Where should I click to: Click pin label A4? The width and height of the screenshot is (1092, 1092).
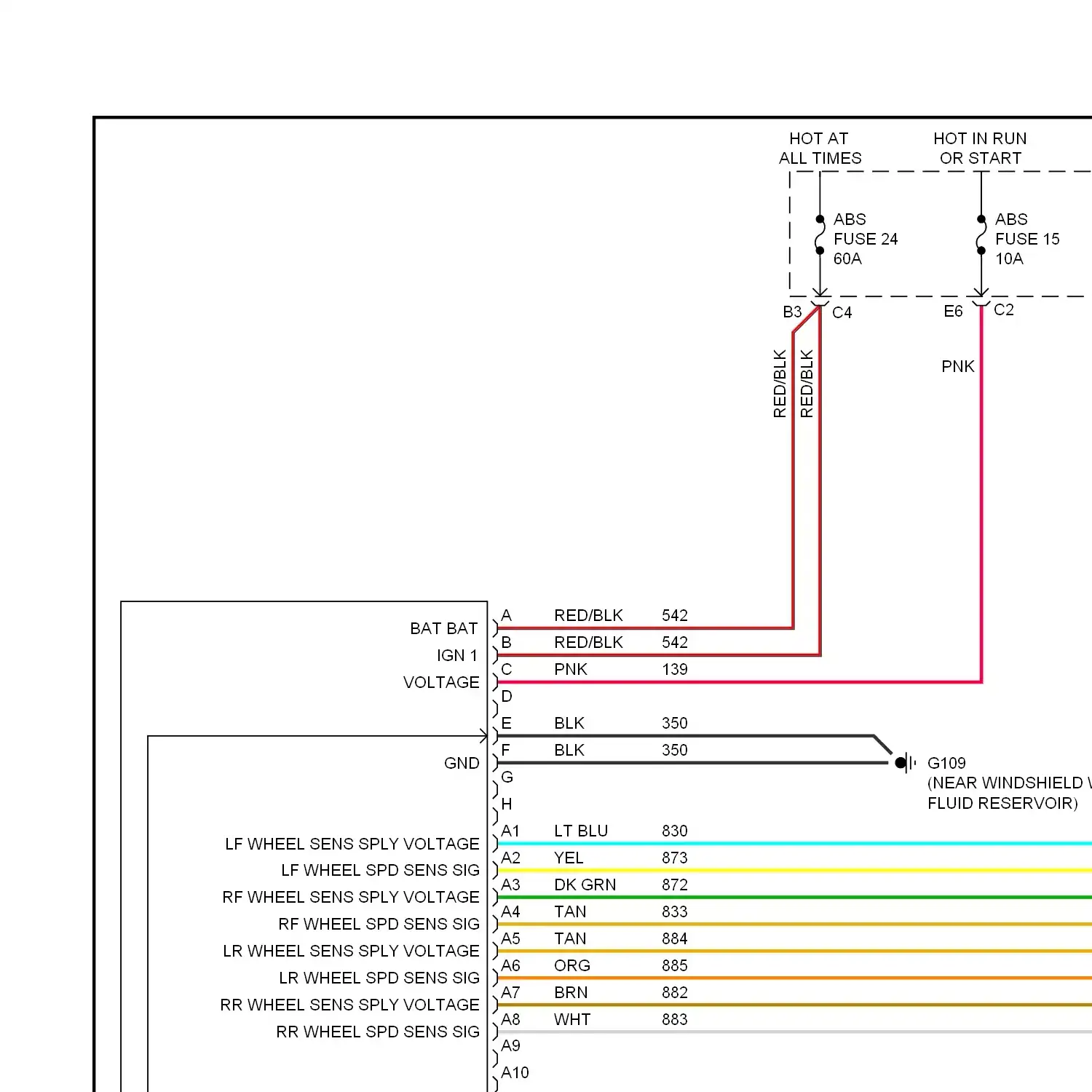(x=510, y=911)
